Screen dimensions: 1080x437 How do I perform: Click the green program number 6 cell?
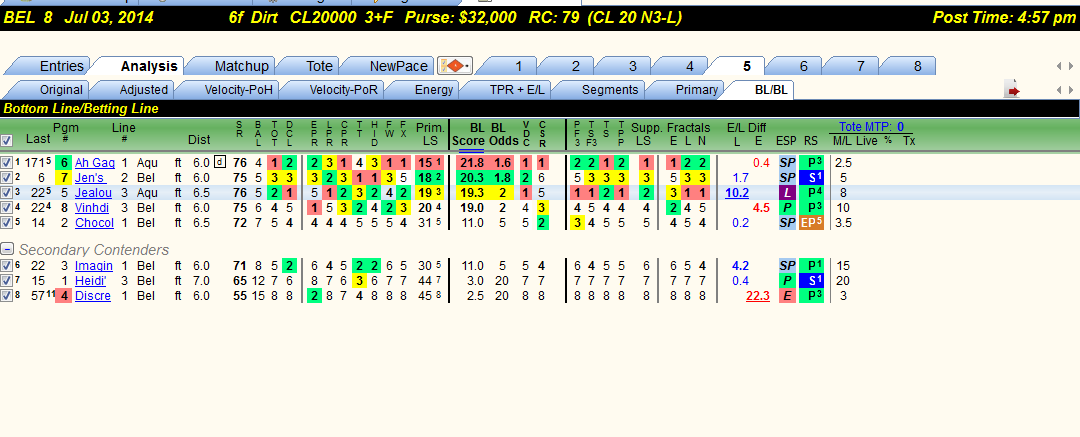63,163
